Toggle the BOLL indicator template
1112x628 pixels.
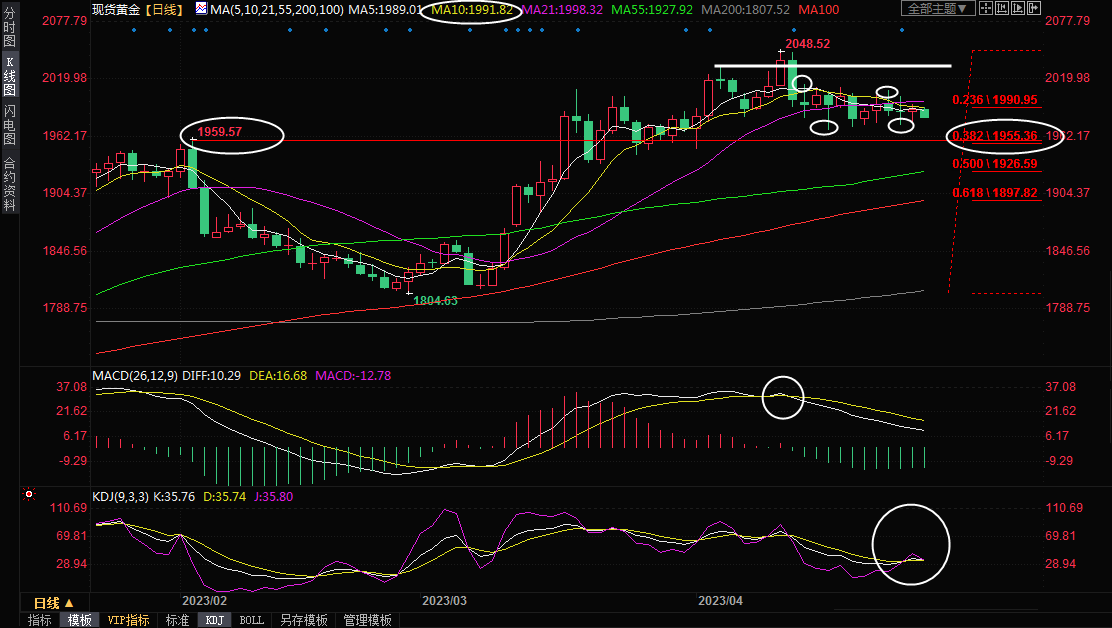252,620
